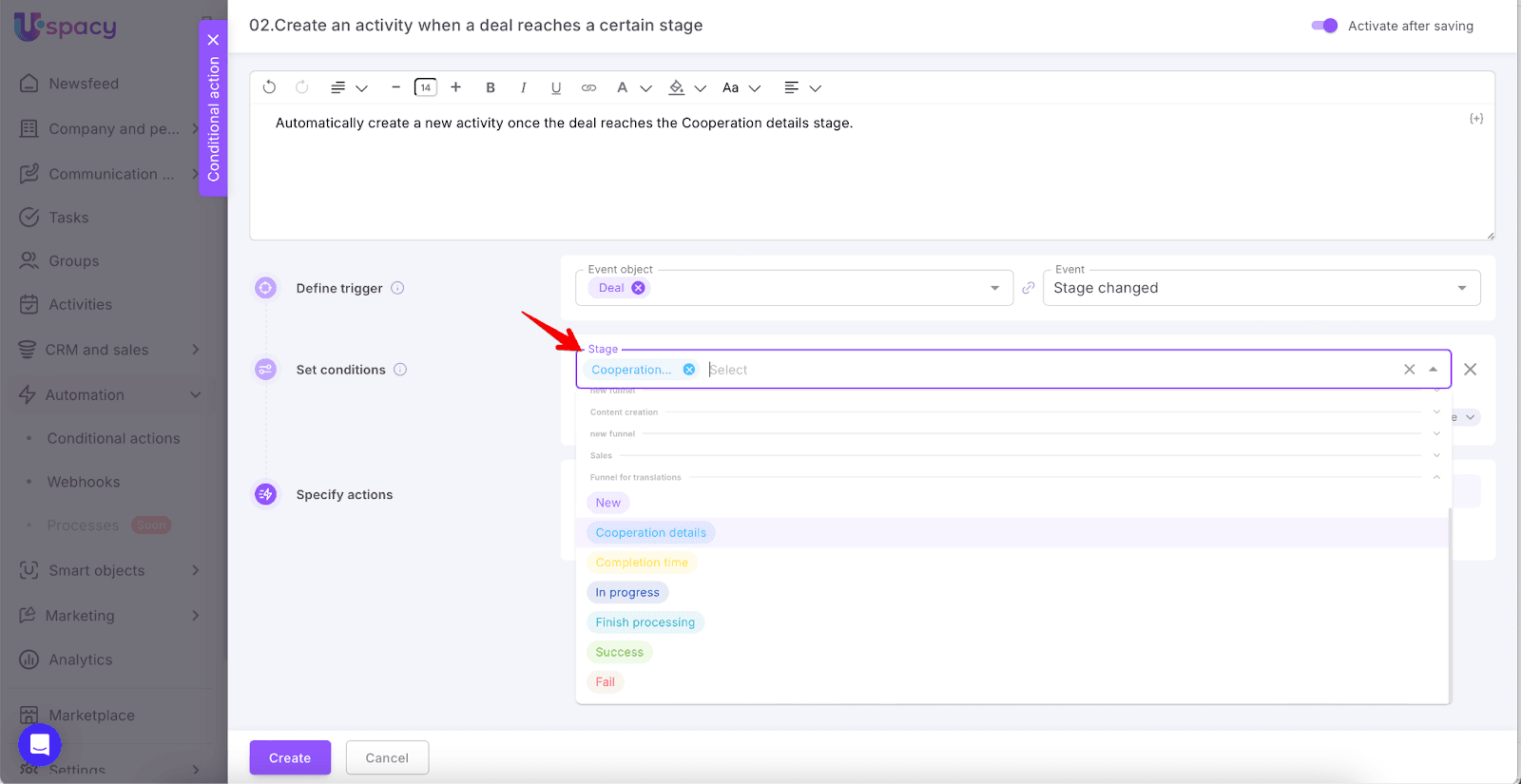The height and width of the screenshot is (784, 1521).
Task: Click the undo icon in editor toolbar
Action: (x=269, y=87)
